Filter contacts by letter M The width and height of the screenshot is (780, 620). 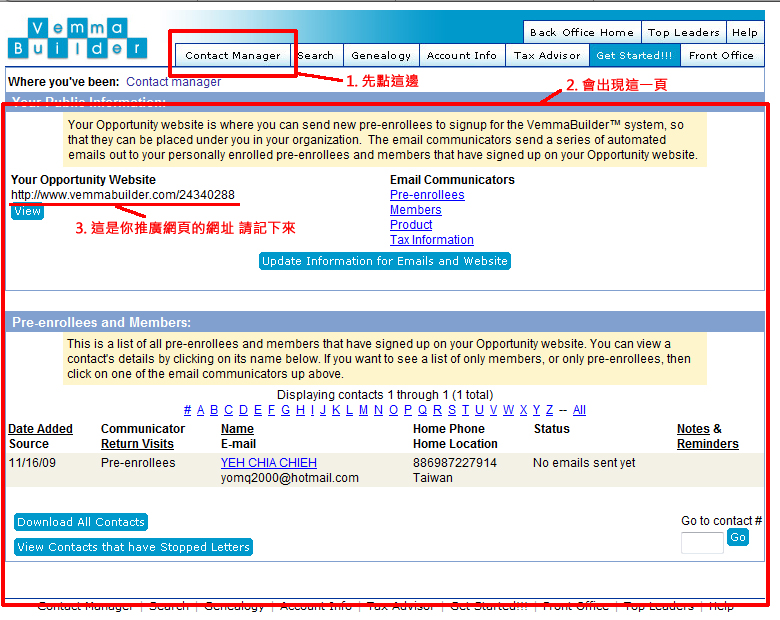pyautogui.click(x=364, y=410)
